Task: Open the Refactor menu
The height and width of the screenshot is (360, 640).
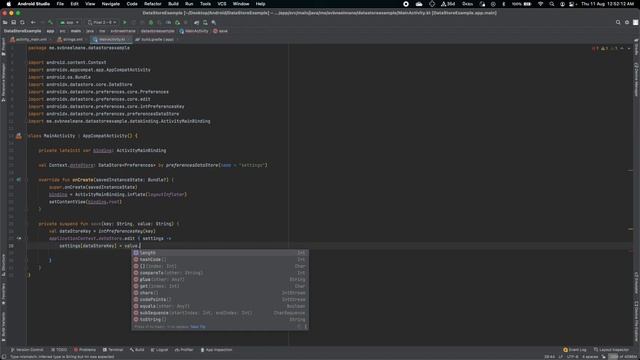Action: coord(153,4)
